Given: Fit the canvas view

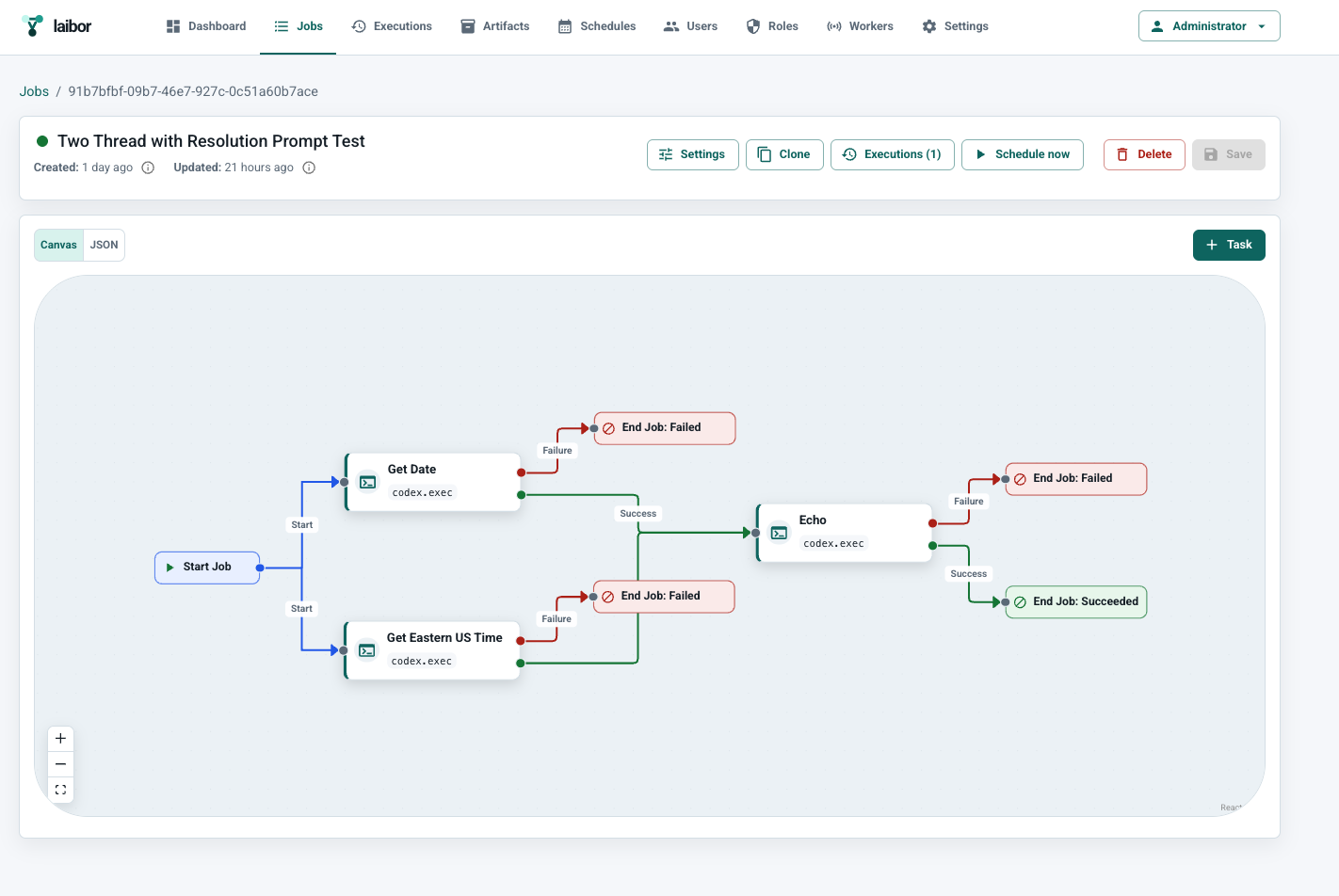Looking at the screenshot, I should [60, 790].
